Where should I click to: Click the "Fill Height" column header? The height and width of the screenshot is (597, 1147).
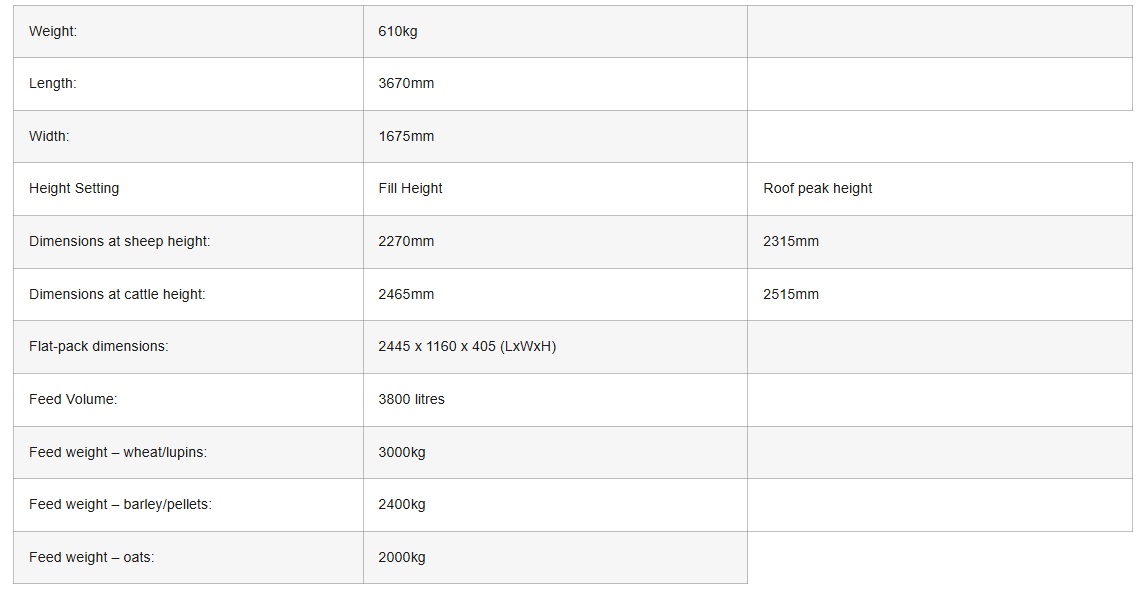coord(410,188)
